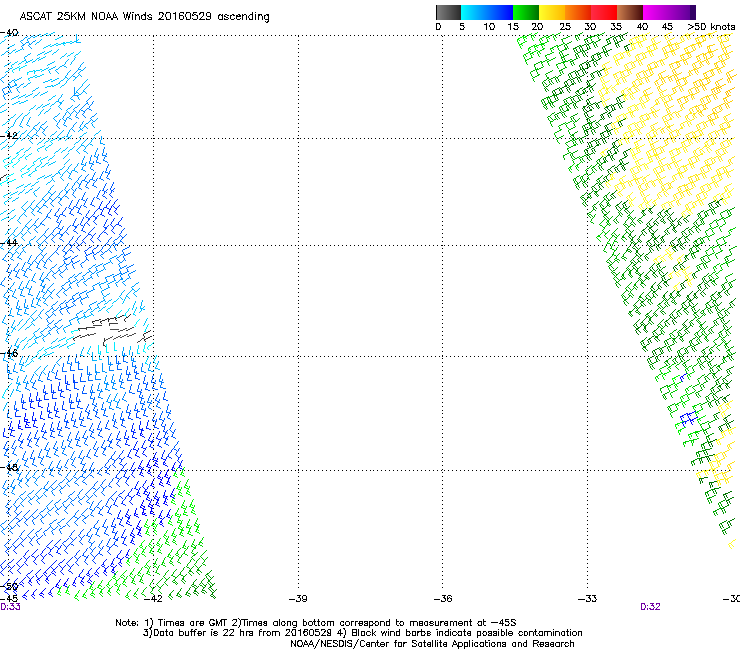Image resolution: width=740 pixels, height=650 pixels.
Task: Click the '-46' latitude label
Action: tap(9, 353)
